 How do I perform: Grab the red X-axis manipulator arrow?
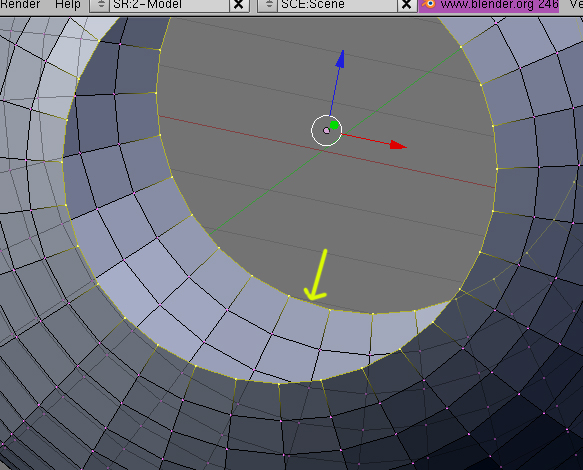pyautogui.click(x=399, y=145)
